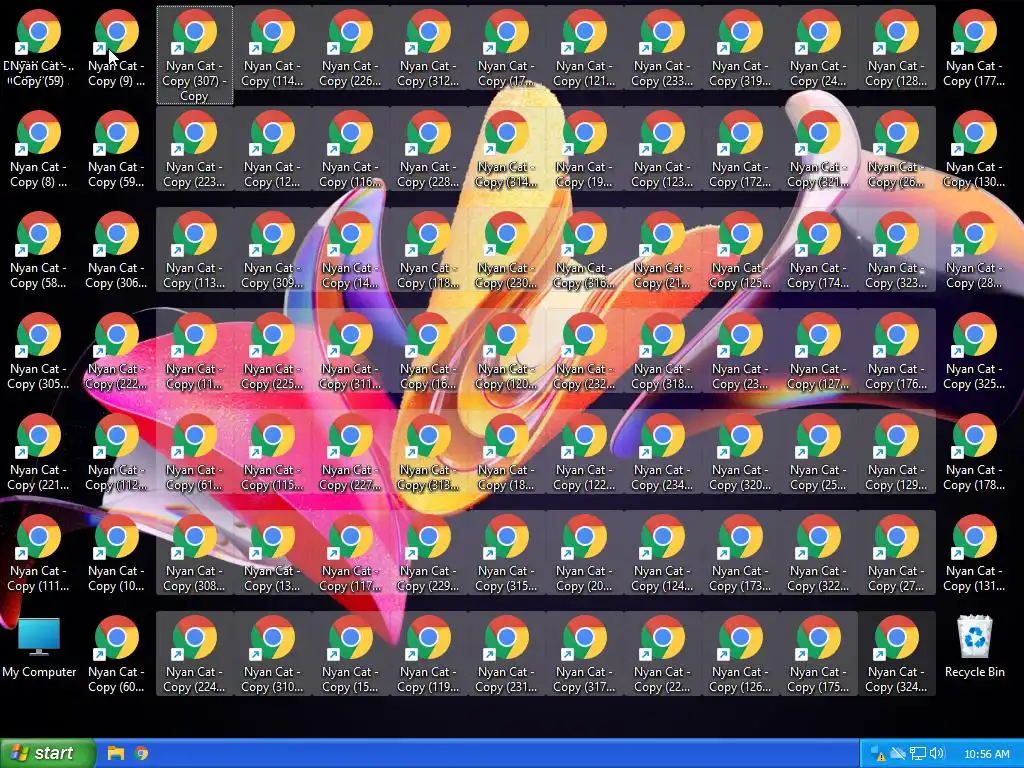Select Nyan Cat Copy (225... shortcut
The width and height of the screenshot is (1024, 768).
pyautogui.click(x=272, y=351)
